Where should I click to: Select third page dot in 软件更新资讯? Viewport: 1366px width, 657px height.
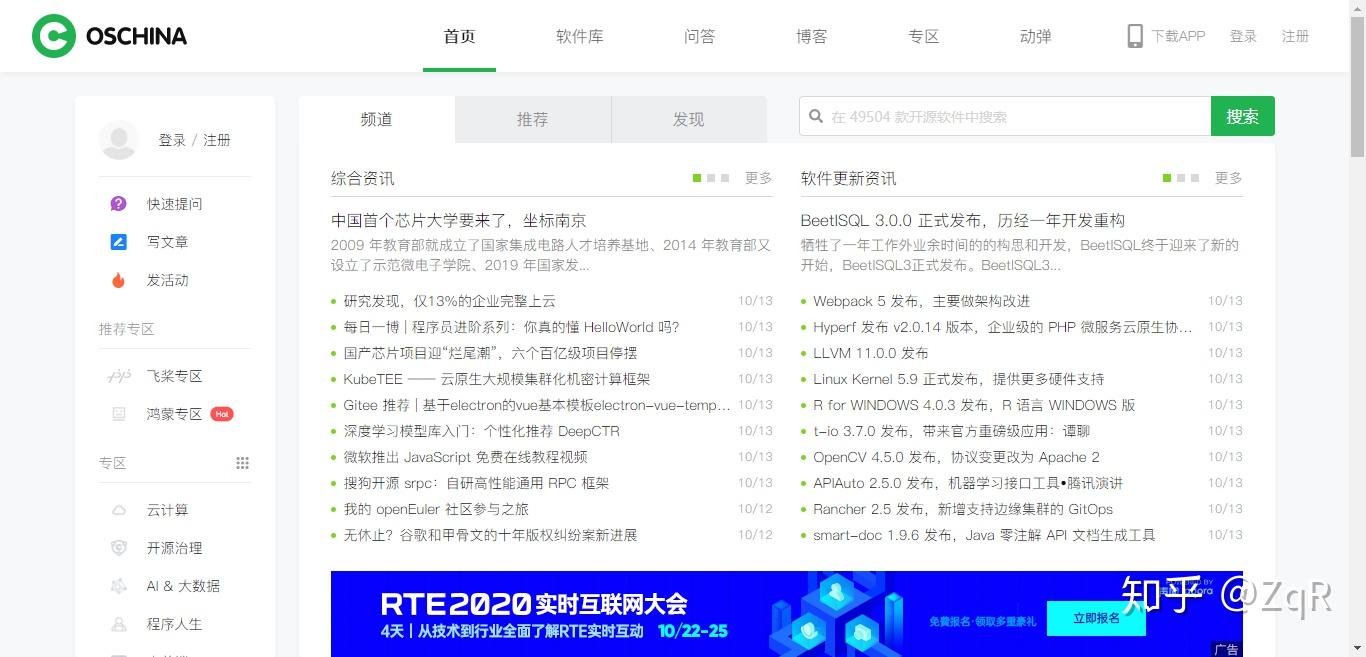click(1195, 178)
